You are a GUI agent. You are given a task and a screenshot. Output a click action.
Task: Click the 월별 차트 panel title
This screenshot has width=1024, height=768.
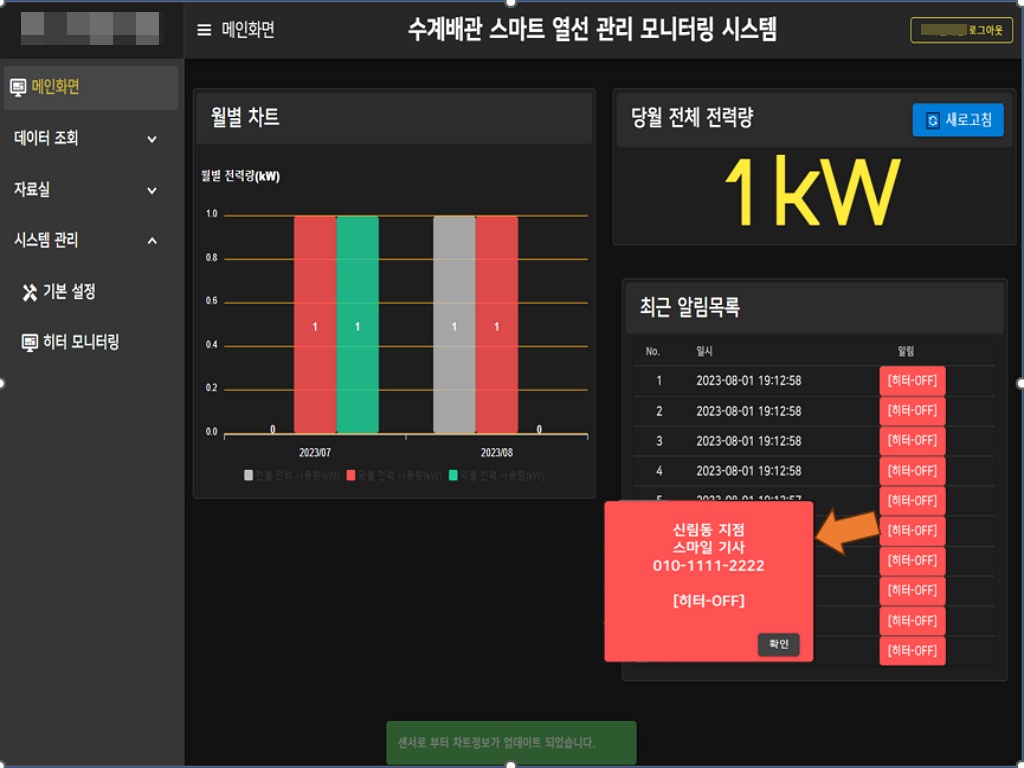(245, 117)
